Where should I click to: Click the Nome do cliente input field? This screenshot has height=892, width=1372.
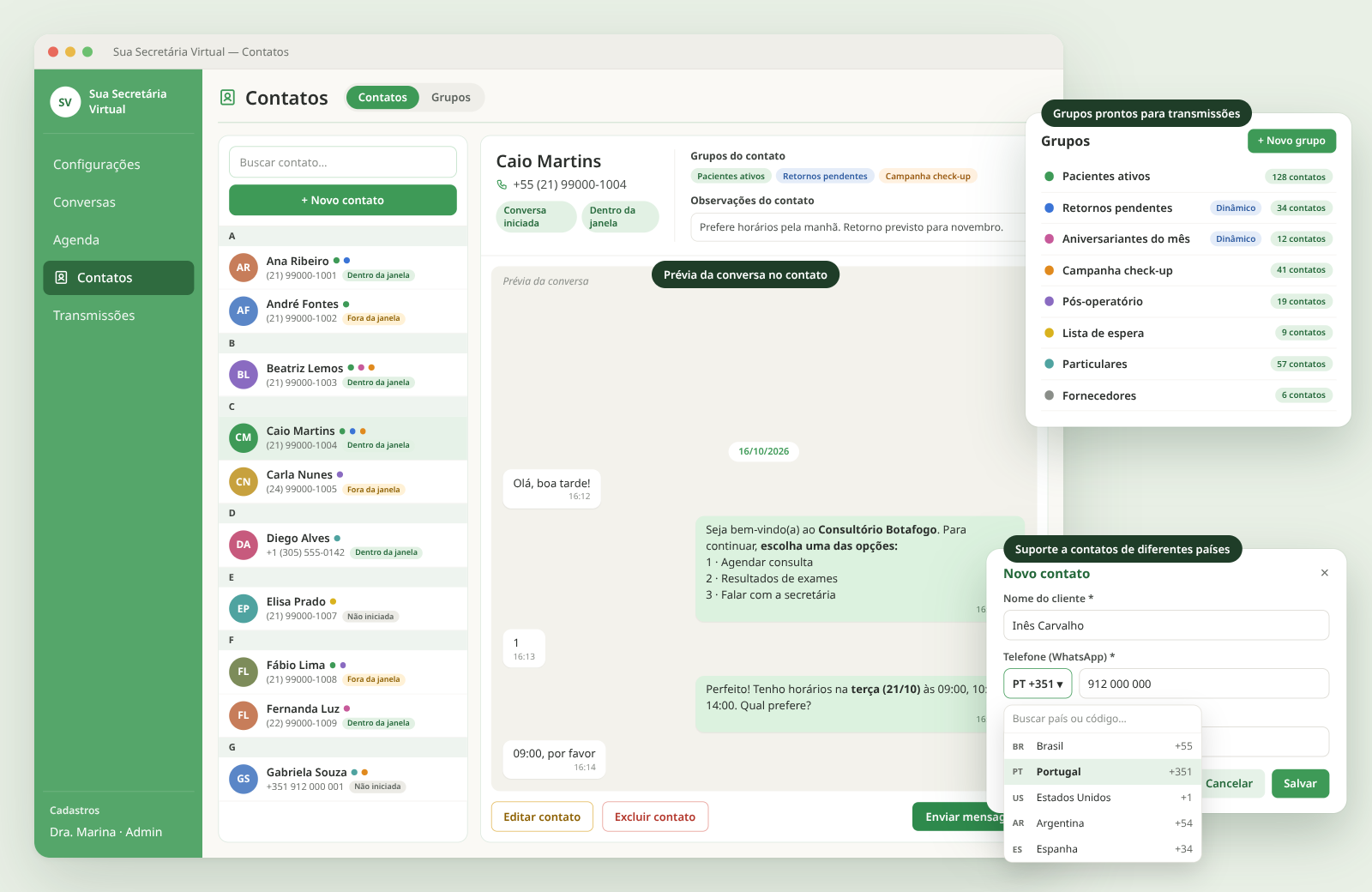tap(1166, 625)
